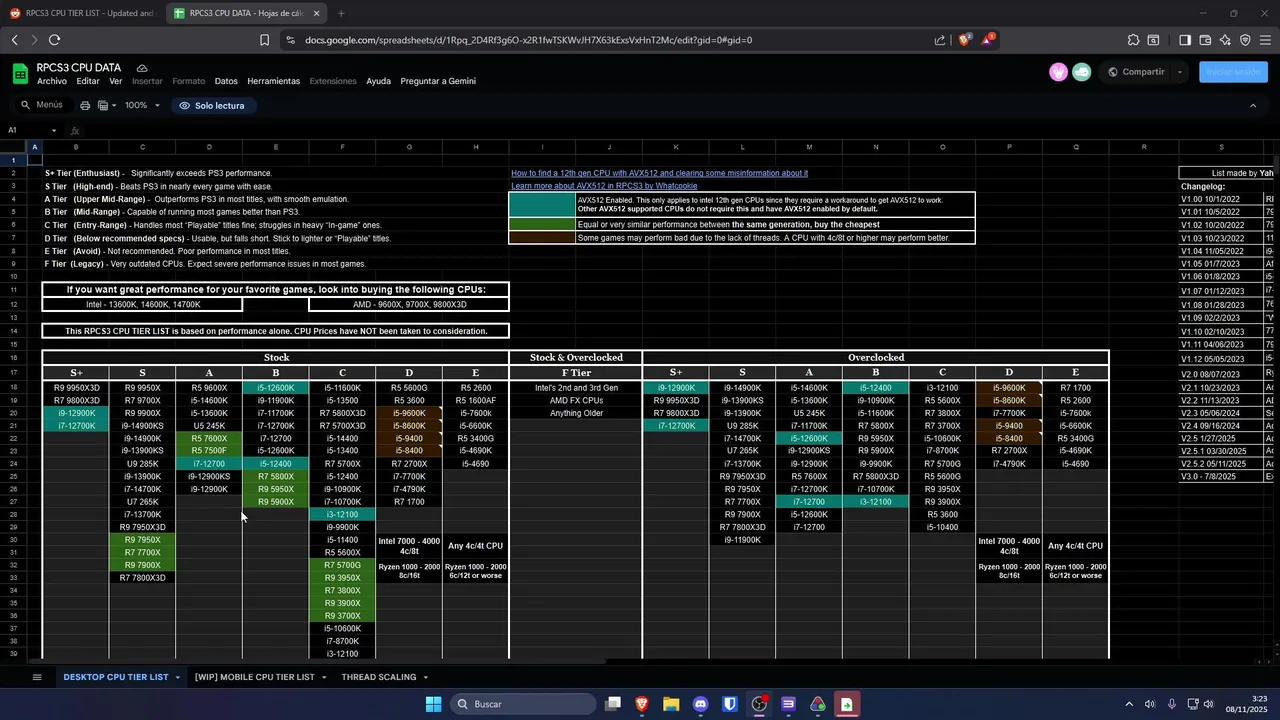This screenshot has height=720, width=1280.
Task: Open the Brave Rewards triangle icon
Action: click(988, 40)
